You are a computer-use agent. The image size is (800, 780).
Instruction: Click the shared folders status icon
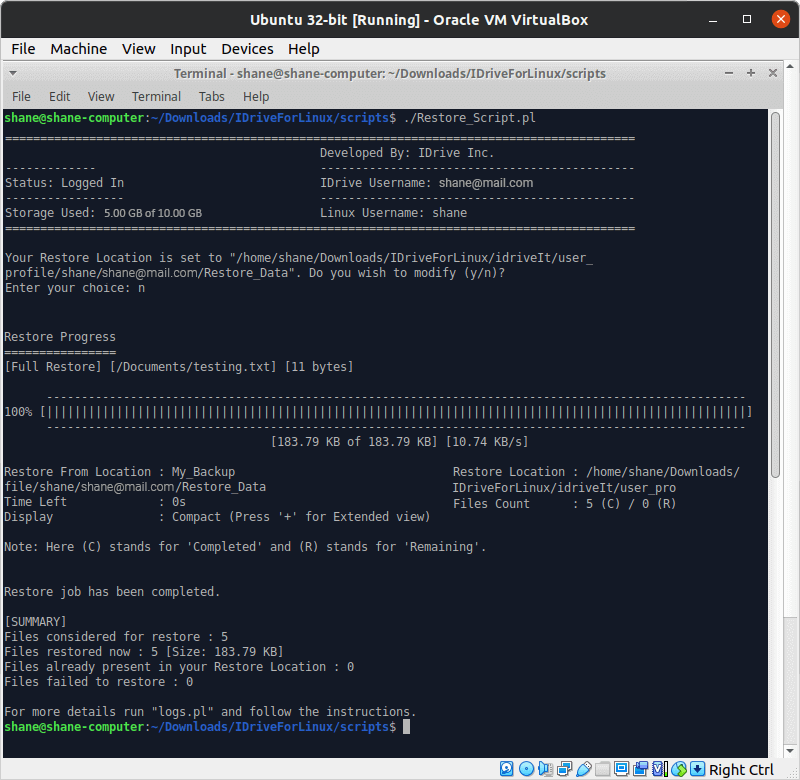tap(603, 769)
